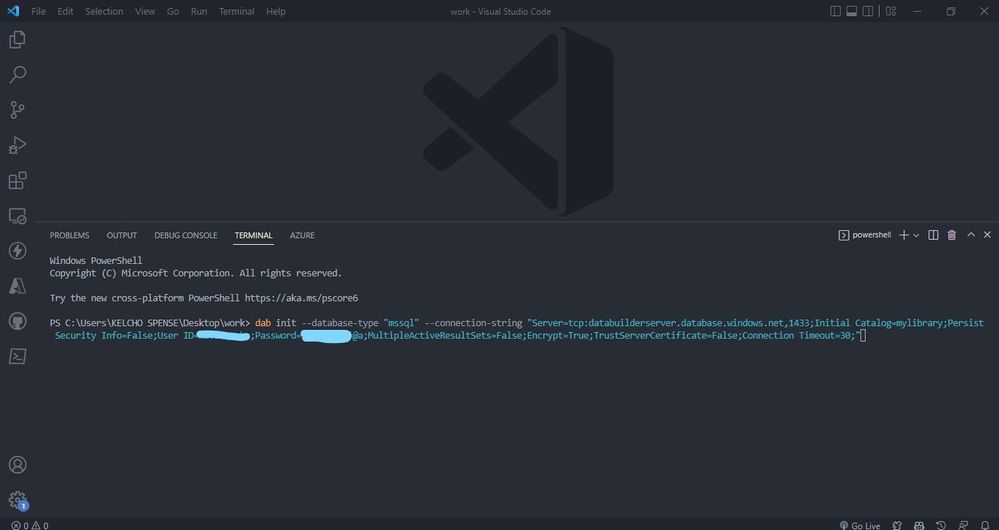Click Go Live in the status bar
The width and height of the screenshot is (999, 530).
[859, 526]
